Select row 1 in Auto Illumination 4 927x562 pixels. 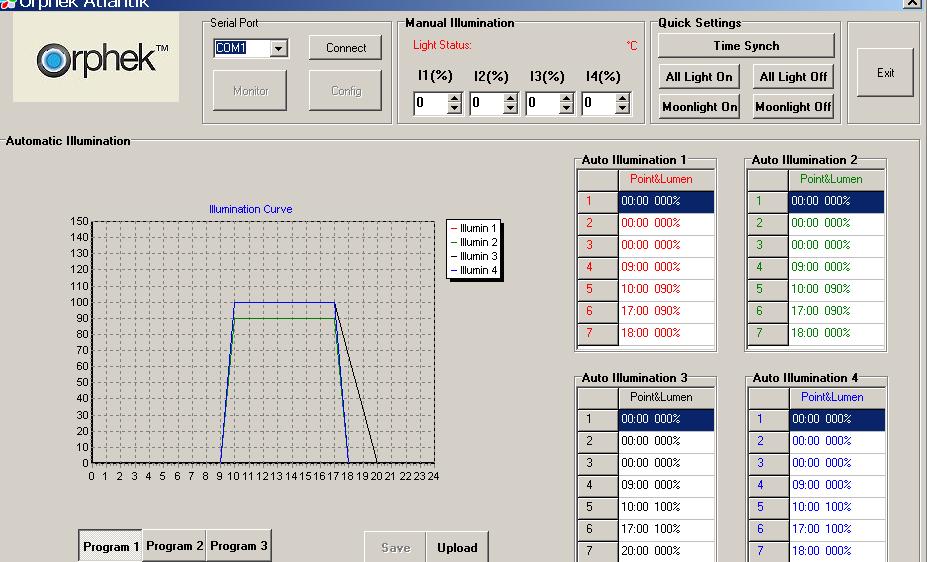(x=816, y=419)
